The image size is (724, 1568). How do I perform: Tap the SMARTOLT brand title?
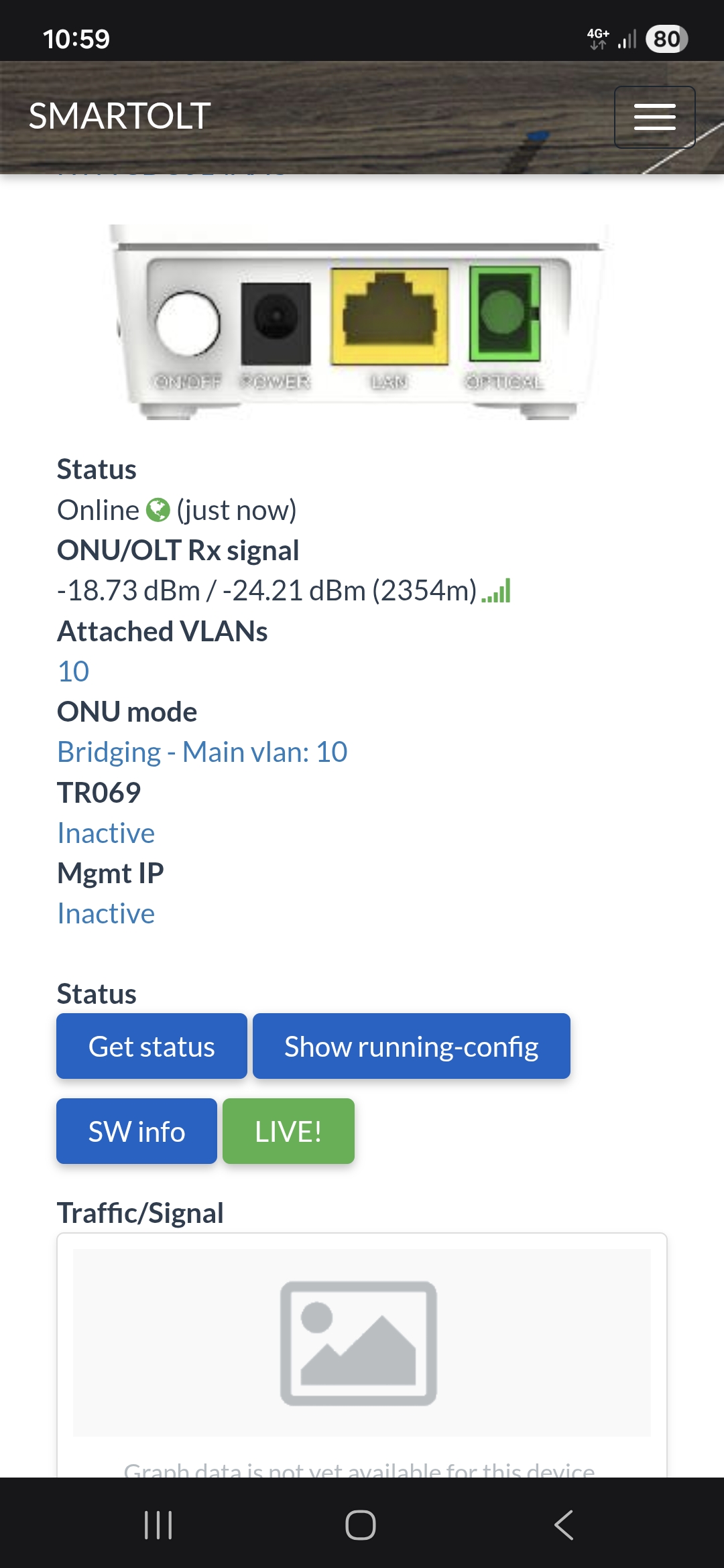(x=120, y=116)
